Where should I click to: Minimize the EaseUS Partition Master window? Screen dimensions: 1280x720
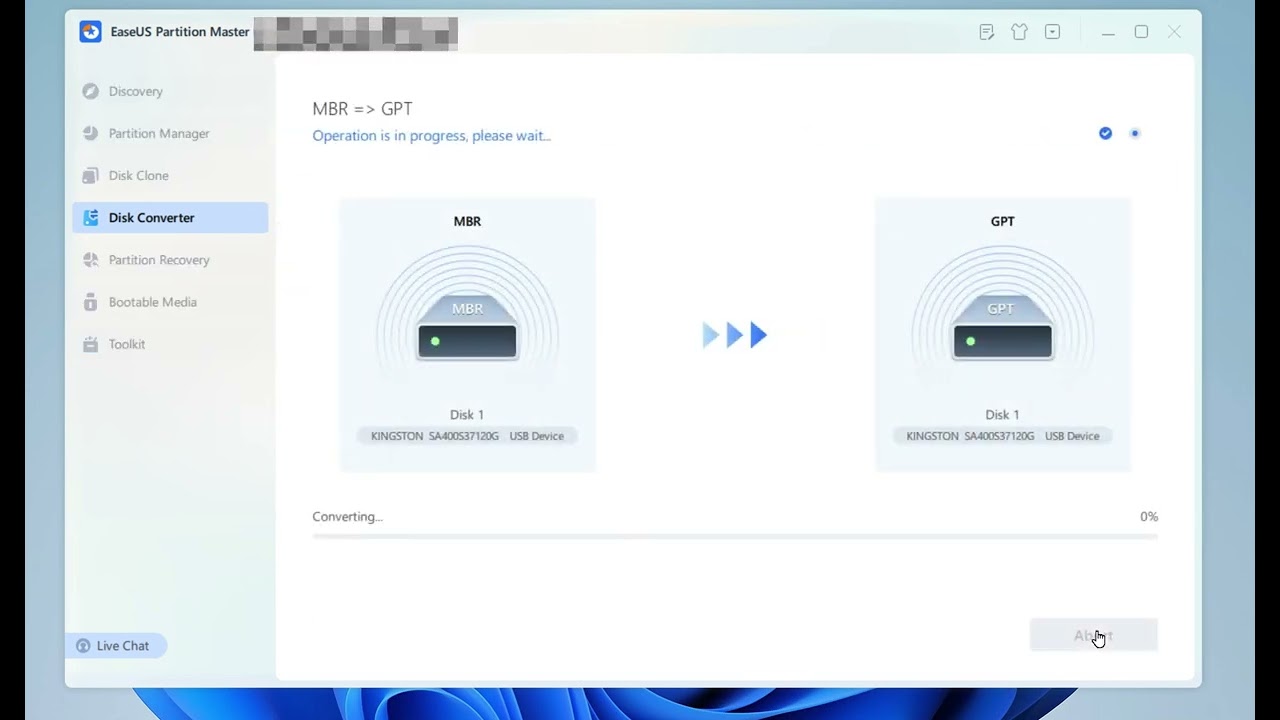[x=1108, y=32]
